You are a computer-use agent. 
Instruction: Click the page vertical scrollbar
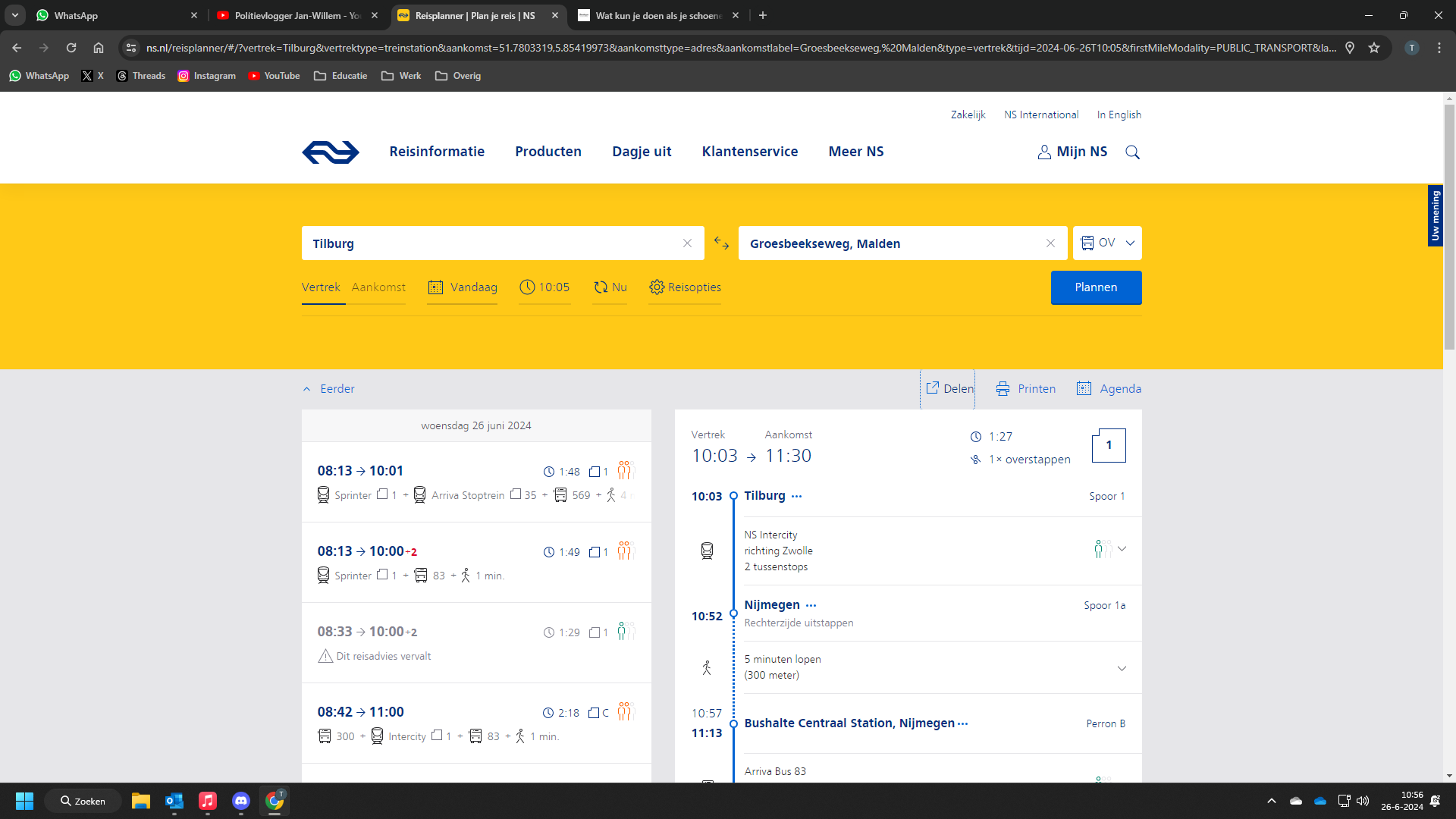(x=1449, y=227)
